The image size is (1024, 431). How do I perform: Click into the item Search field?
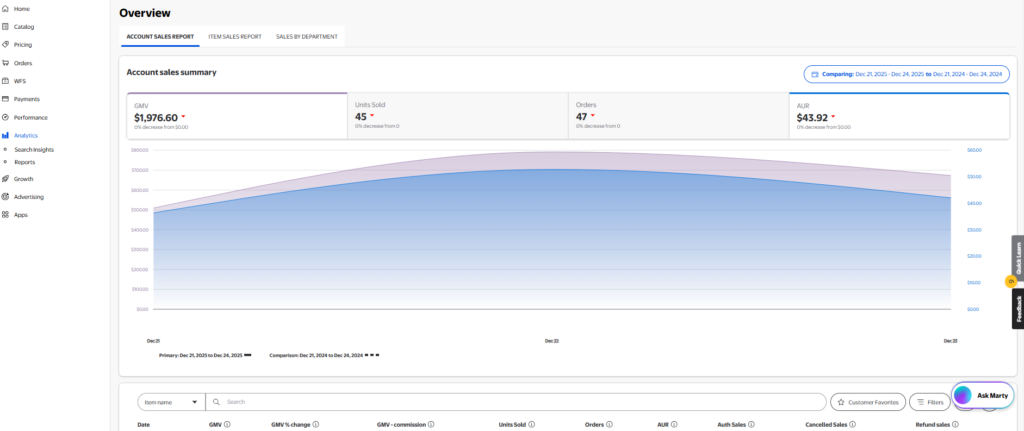516,402
